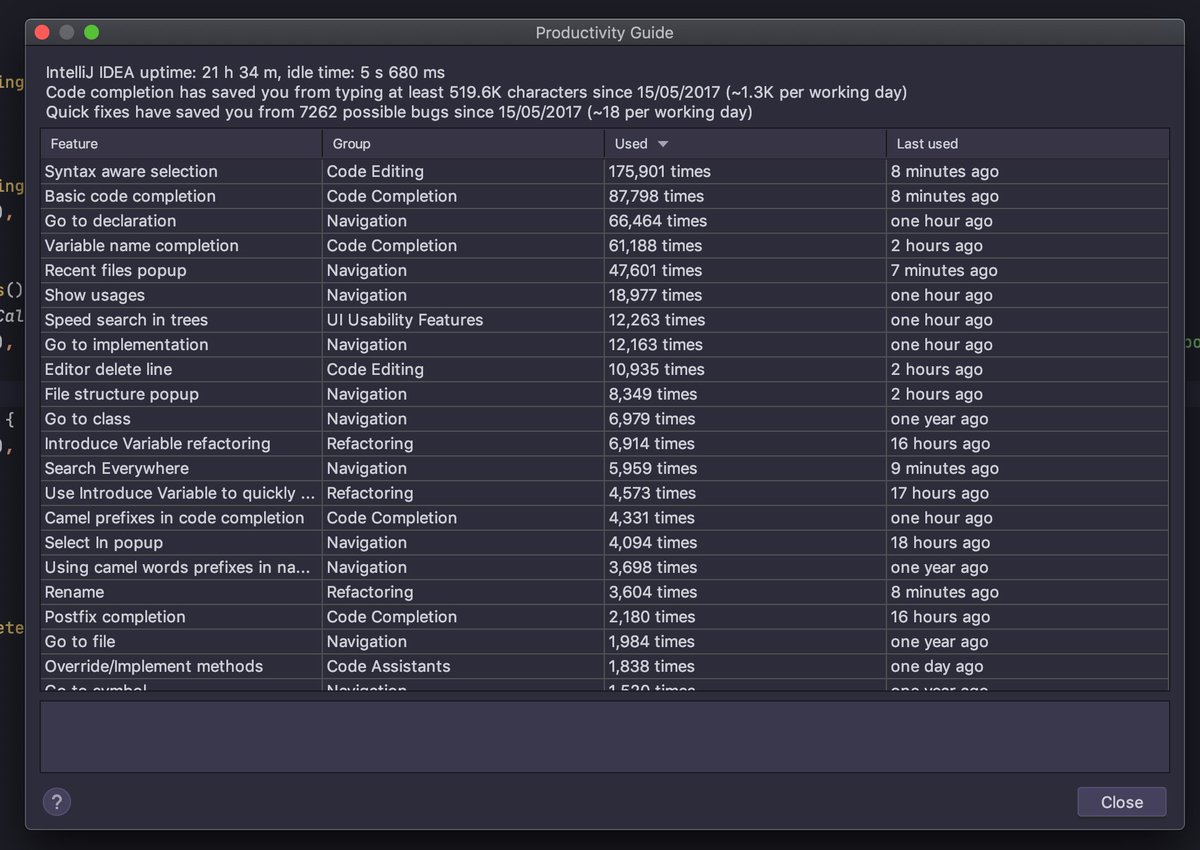Click the 12,163 times cell

[745, 344]
